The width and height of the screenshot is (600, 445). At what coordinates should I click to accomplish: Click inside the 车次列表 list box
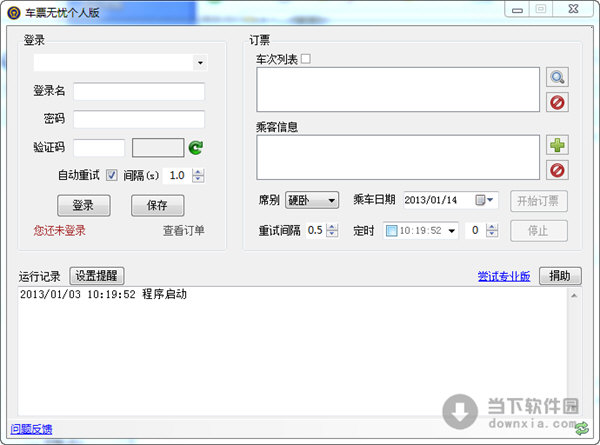tap(398, 90)
